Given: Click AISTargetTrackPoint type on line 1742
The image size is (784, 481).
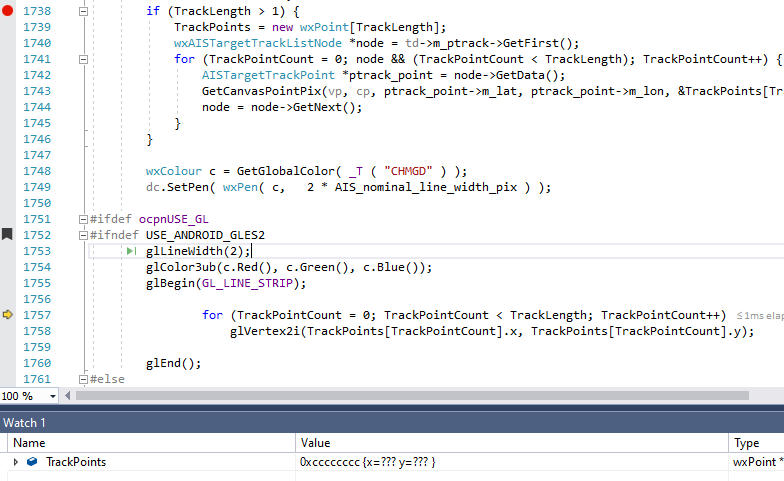Looking at the screenshot, I should (268, 75).
